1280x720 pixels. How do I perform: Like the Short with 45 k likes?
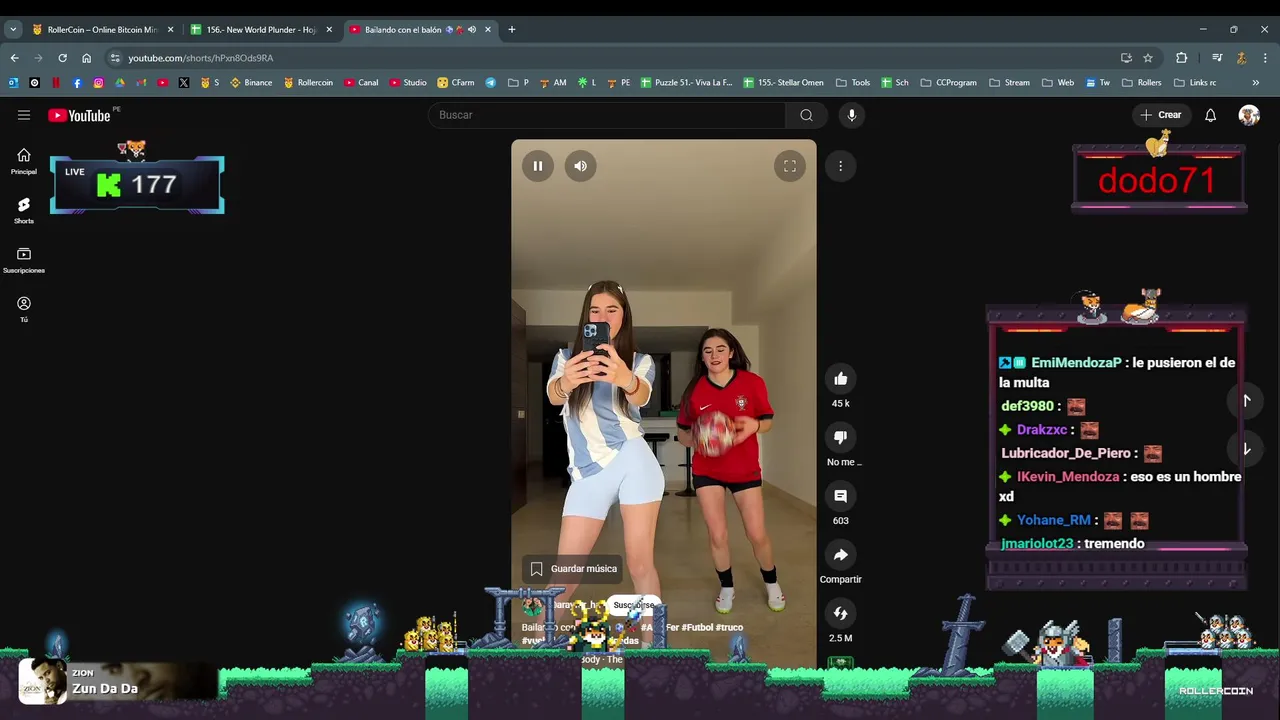(x=841, y=379)
